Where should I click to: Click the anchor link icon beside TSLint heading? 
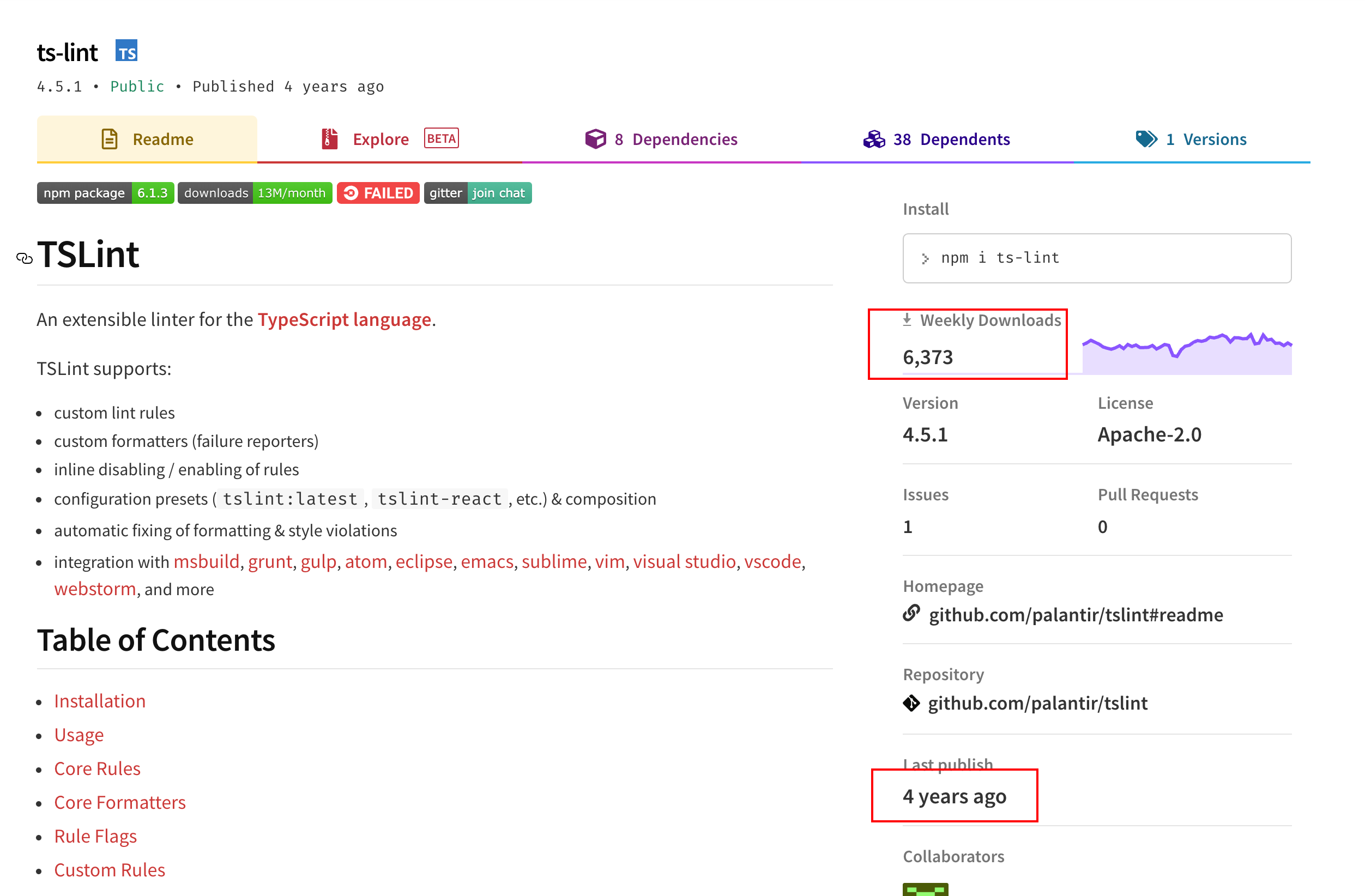(x=24, y=258)
